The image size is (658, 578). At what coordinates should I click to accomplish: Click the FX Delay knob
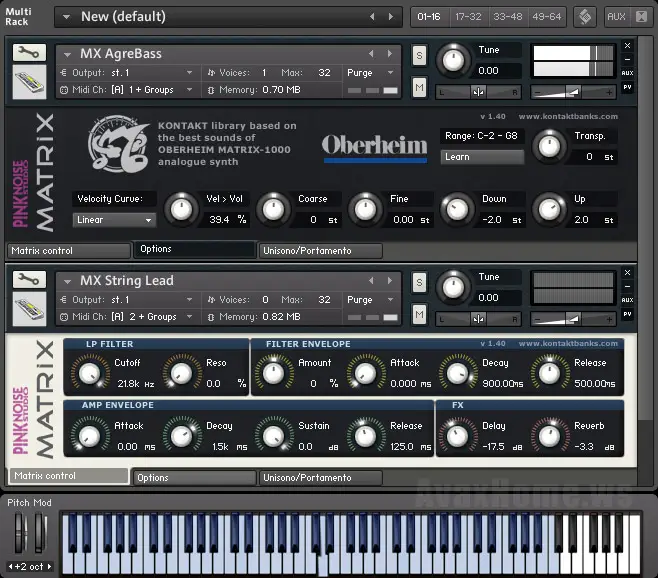457,436
